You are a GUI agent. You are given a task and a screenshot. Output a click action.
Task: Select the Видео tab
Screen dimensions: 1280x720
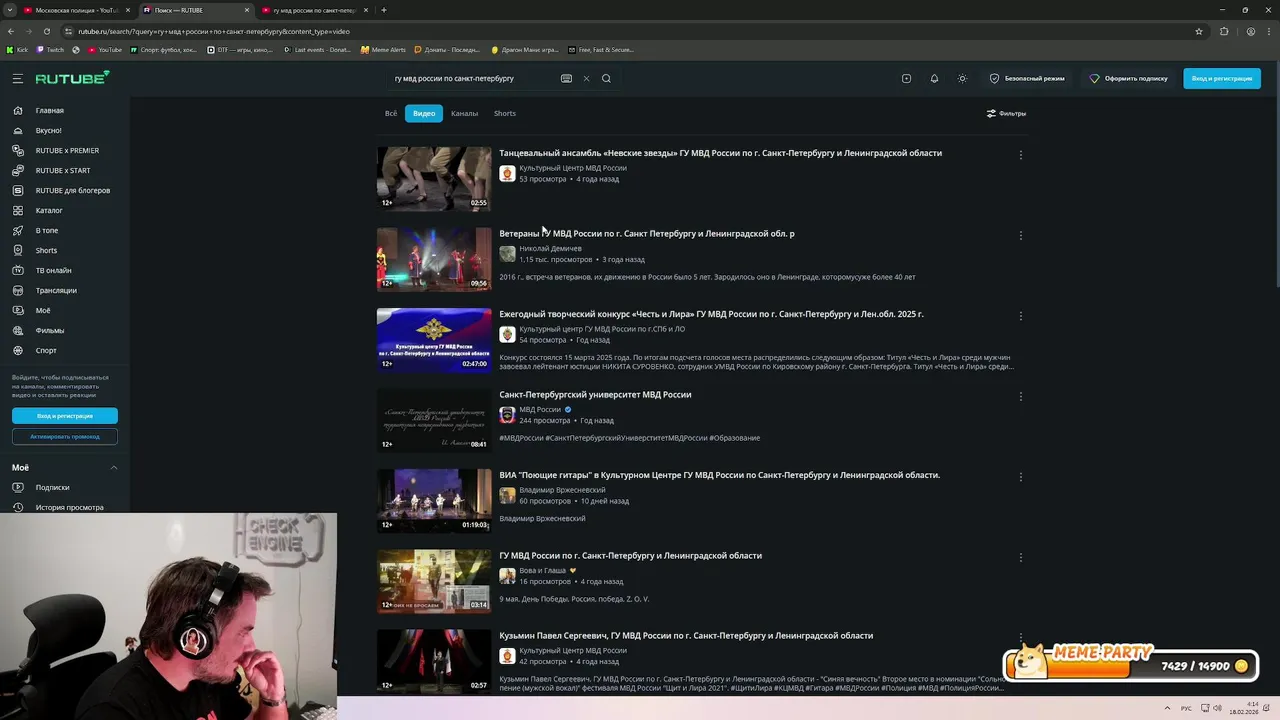point(424,113)
